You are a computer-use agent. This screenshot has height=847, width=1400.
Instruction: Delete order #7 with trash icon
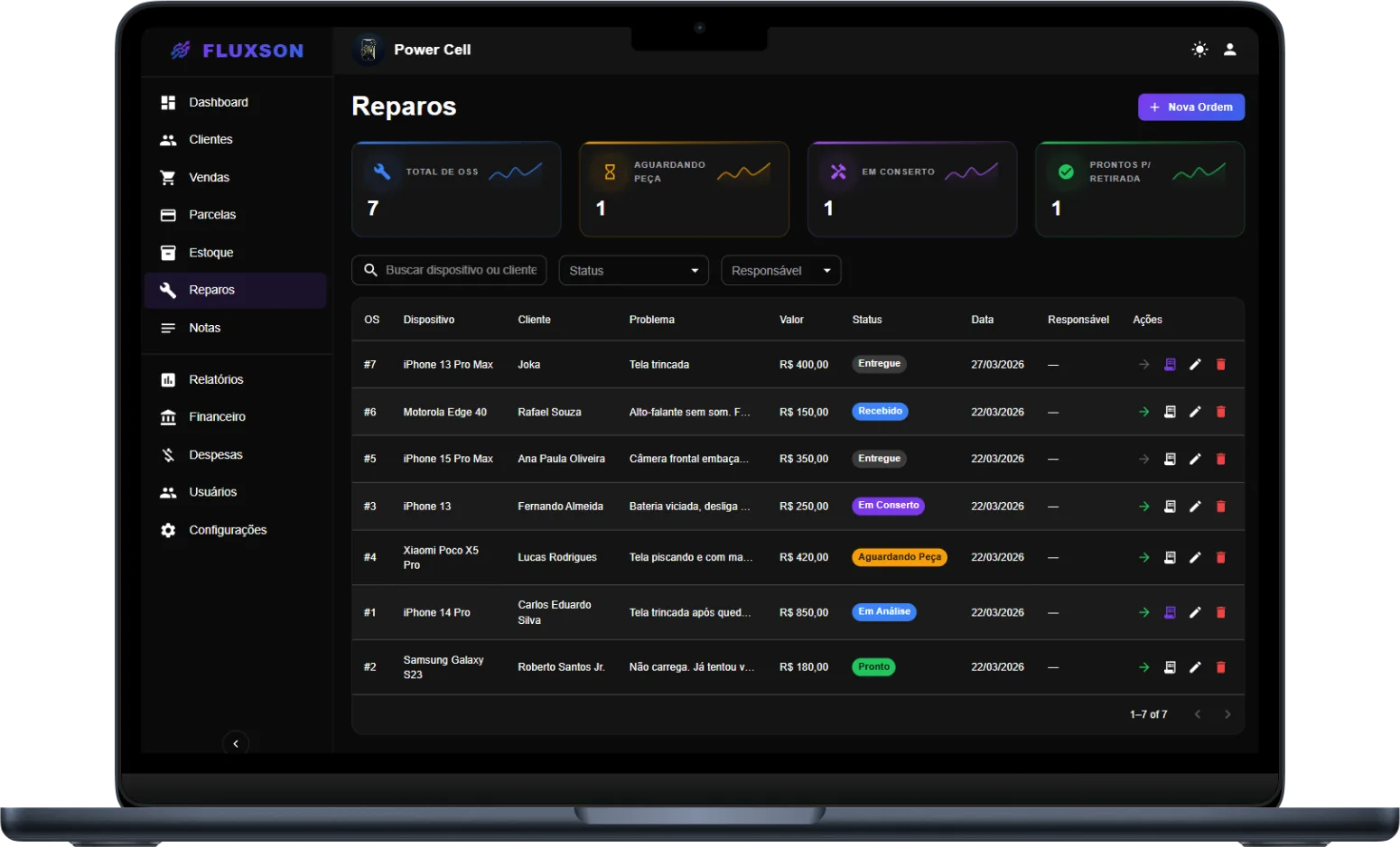point(1220,365)
